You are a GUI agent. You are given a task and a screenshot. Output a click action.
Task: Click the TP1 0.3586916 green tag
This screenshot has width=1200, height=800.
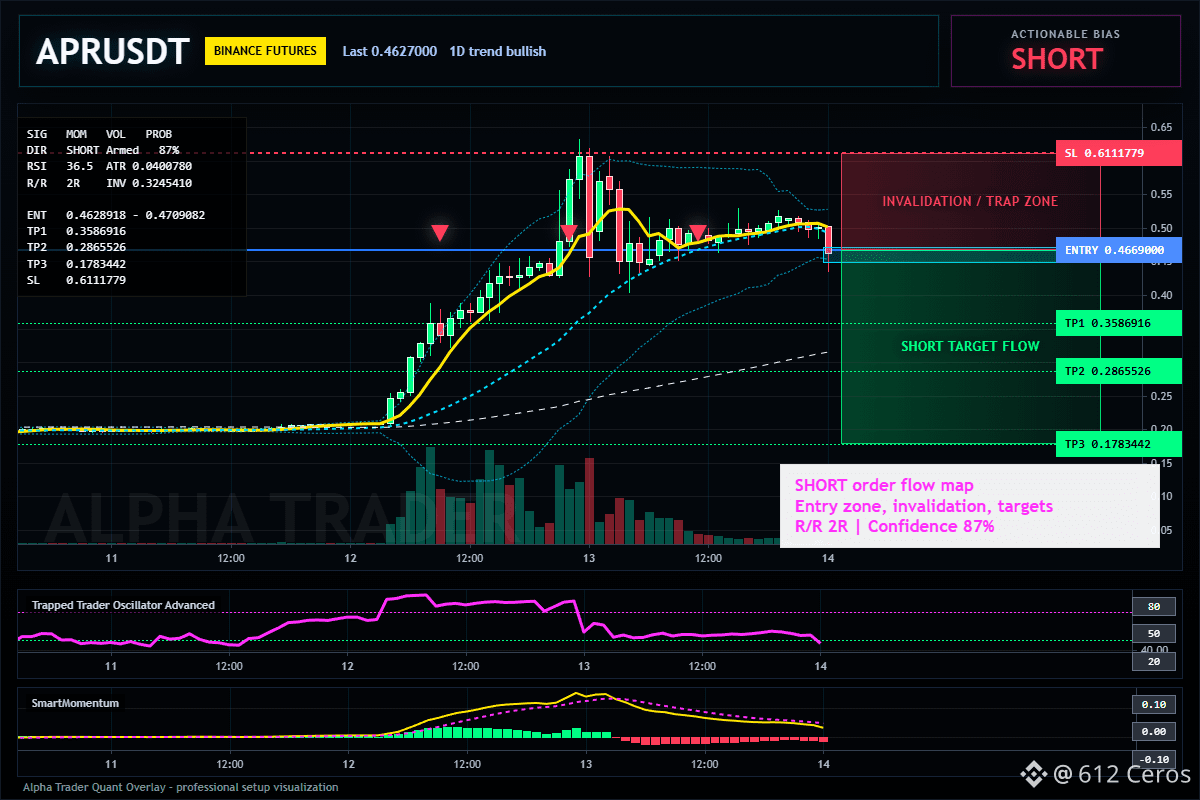coord(1118,323)
